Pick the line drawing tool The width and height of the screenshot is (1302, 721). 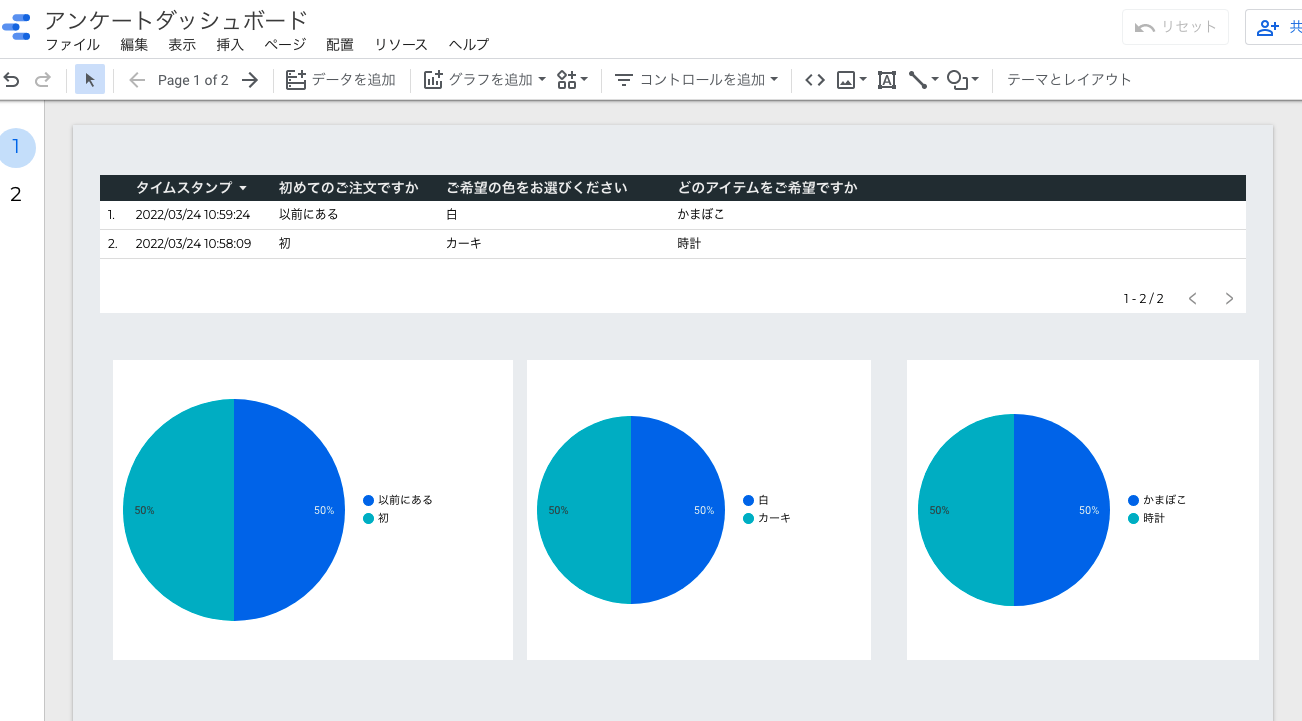tap(917, 78)
